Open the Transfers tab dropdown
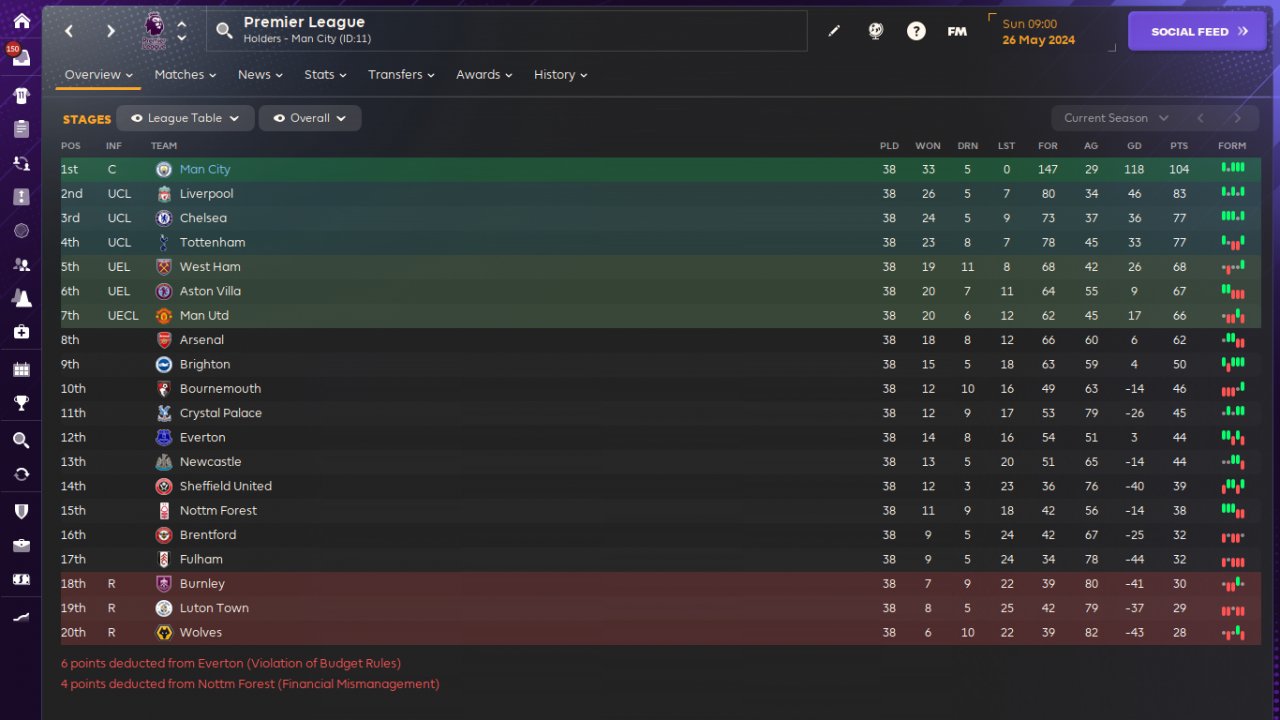The width and height of the screenshot is (1280, 720). click(400, 75)
